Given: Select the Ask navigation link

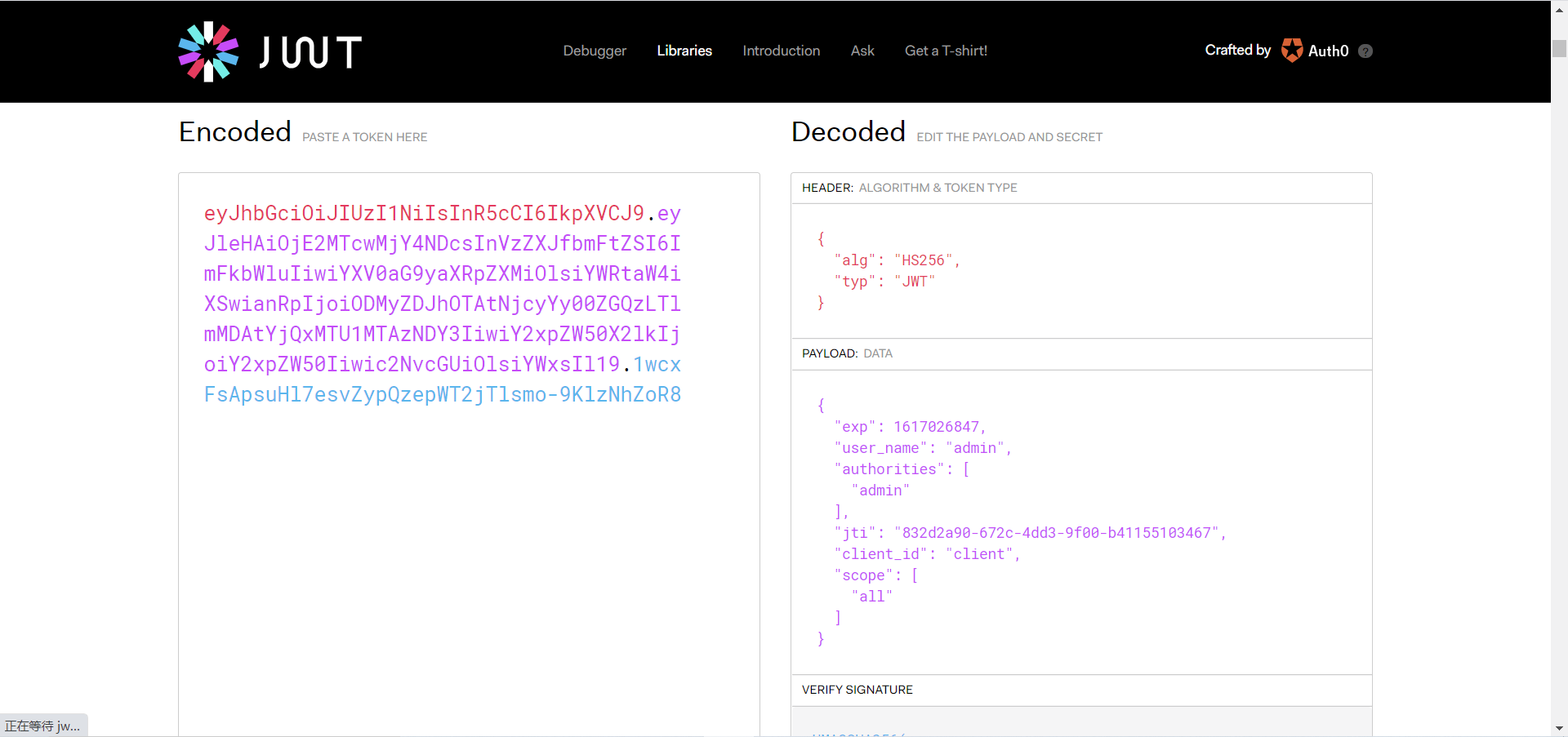Looking at the screenshot, I should tap(862, 51).
